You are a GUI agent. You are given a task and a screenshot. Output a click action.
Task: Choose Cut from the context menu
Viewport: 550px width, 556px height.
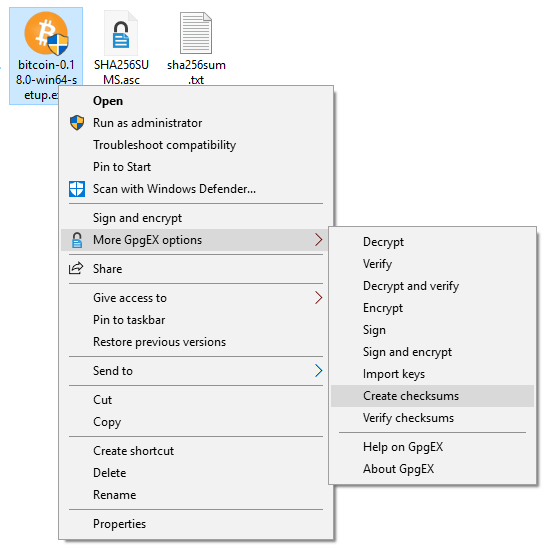pos(196,400)
